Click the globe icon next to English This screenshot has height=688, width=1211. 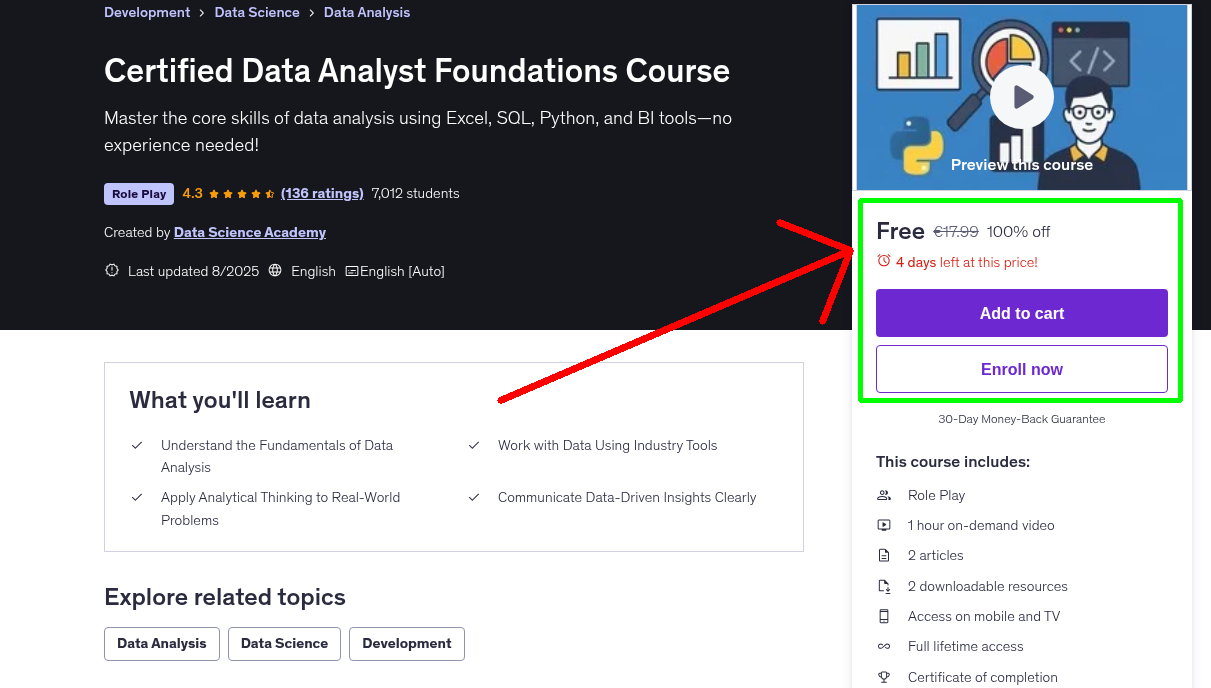(x=274, y=270)
